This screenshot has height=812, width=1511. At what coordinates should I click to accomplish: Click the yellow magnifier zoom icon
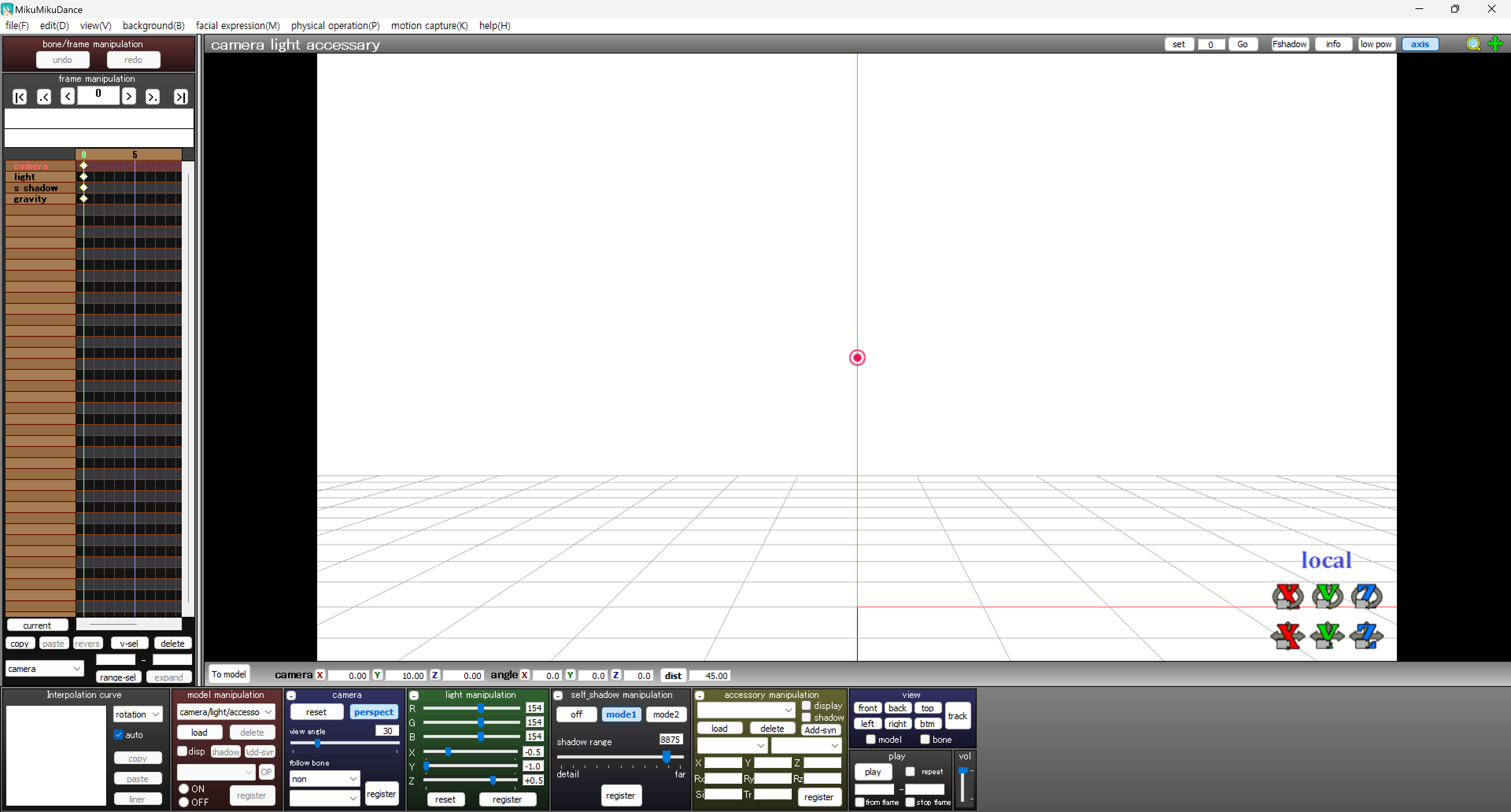[1472, 44]
